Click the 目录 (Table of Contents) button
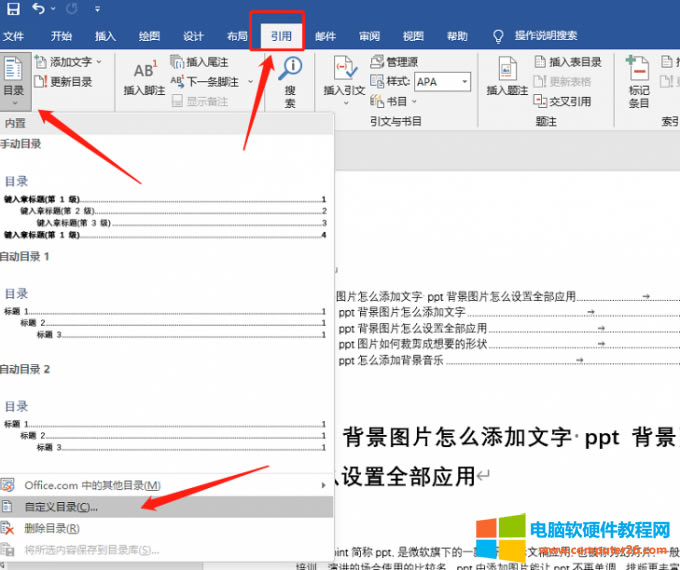 coord(13,80)
